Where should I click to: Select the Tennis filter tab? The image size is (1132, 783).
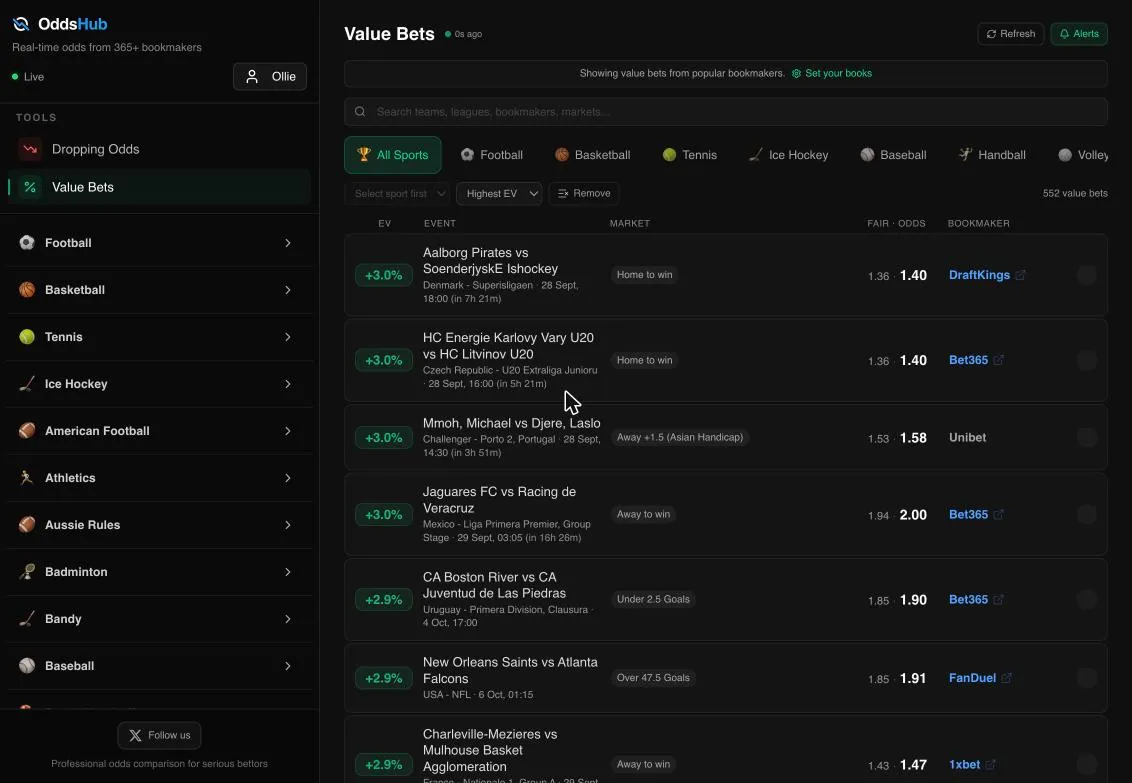pyautogui.click(x=689, y=155)
